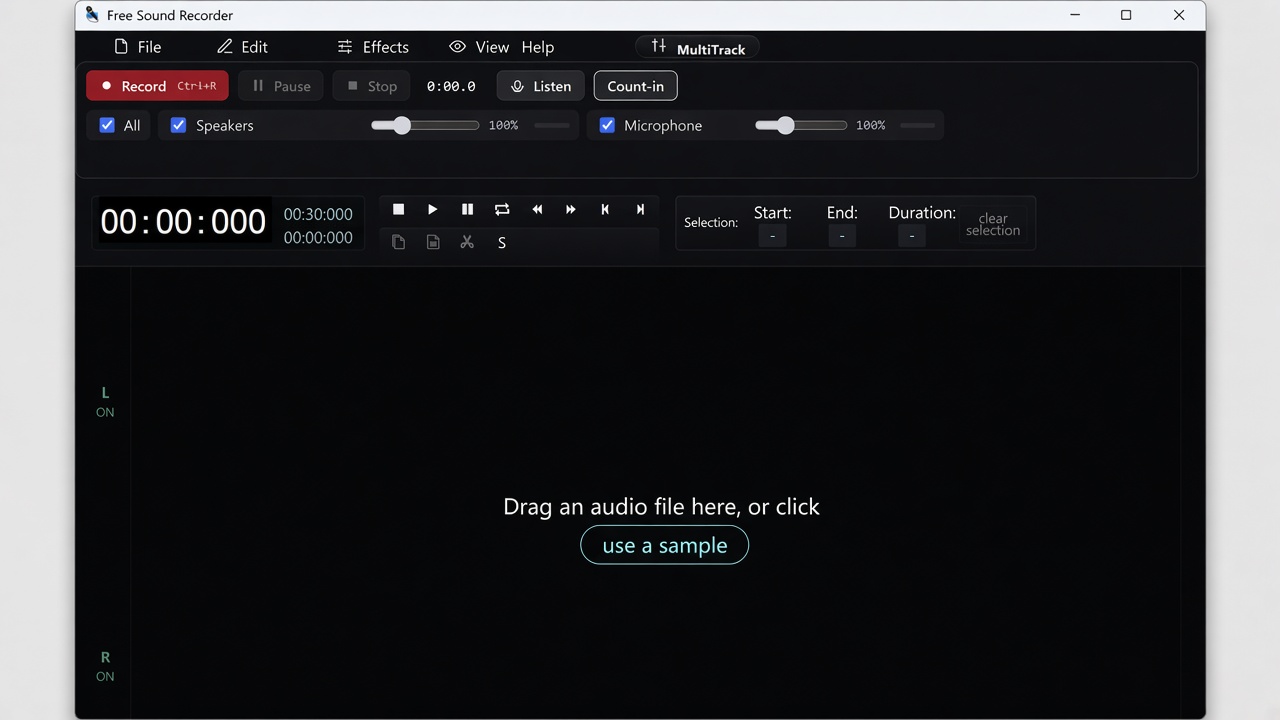Toggle the All sources checkbox
The image size is (1280, 720).
pos(107,125)
